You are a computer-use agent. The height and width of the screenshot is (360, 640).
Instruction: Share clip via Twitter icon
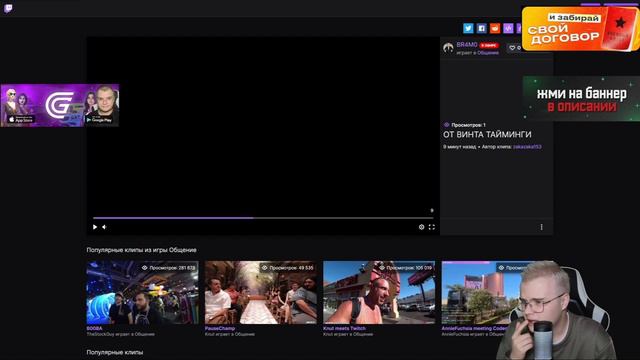pos(468,28)
